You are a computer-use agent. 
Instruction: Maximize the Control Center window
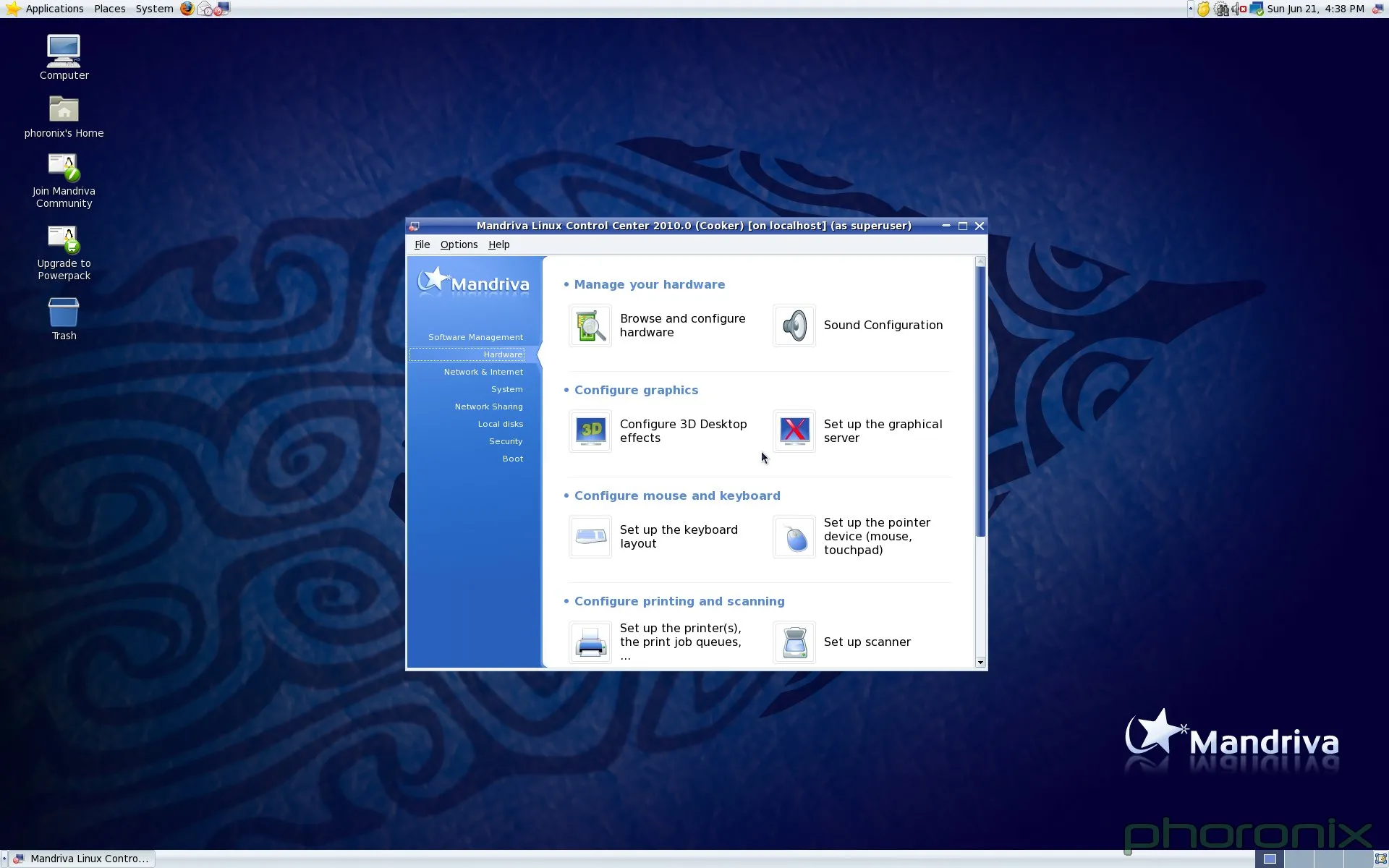963,226
